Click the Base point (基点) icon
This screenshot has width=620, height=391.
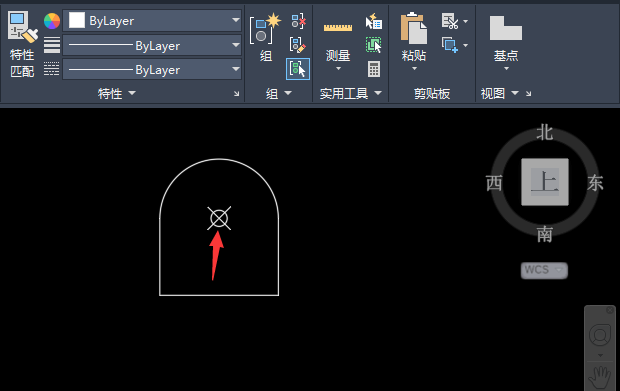click(506, 28)
